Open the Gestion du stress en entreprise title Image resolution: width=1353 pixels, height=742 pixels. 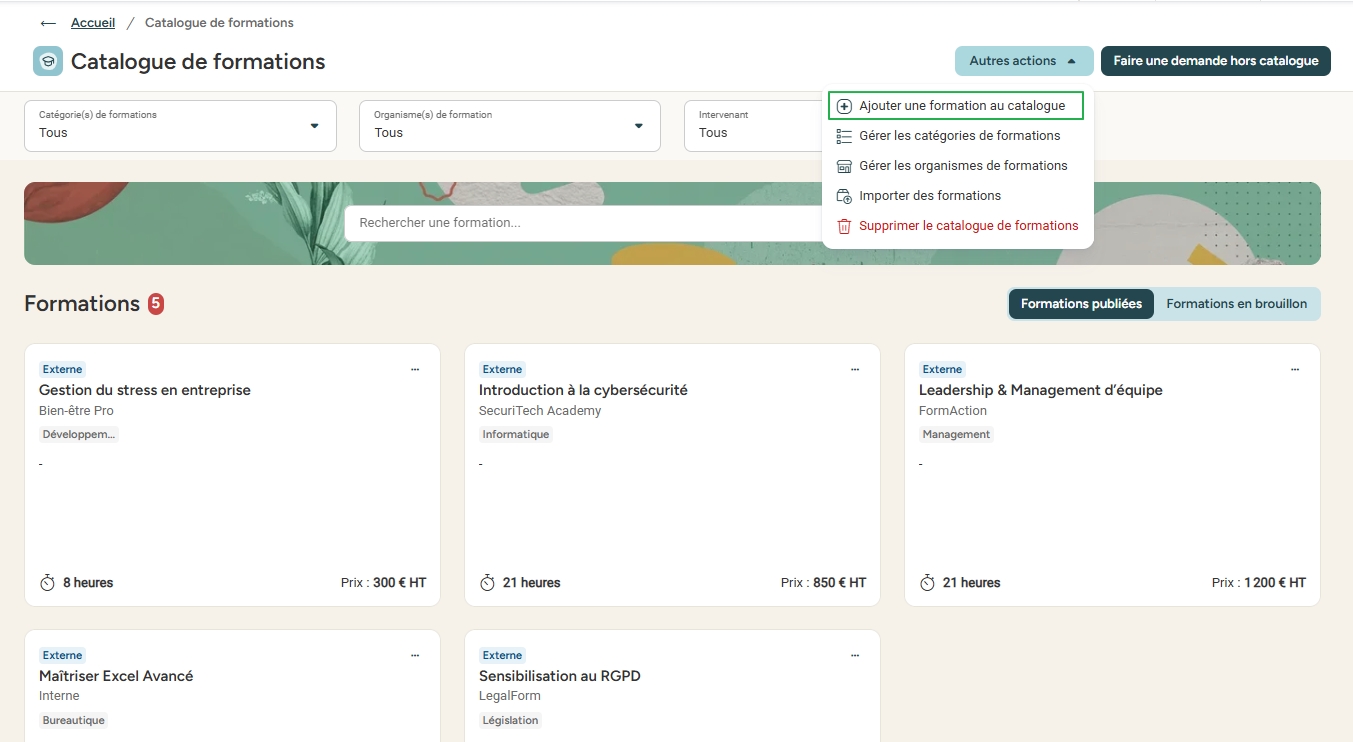[145, 390]
